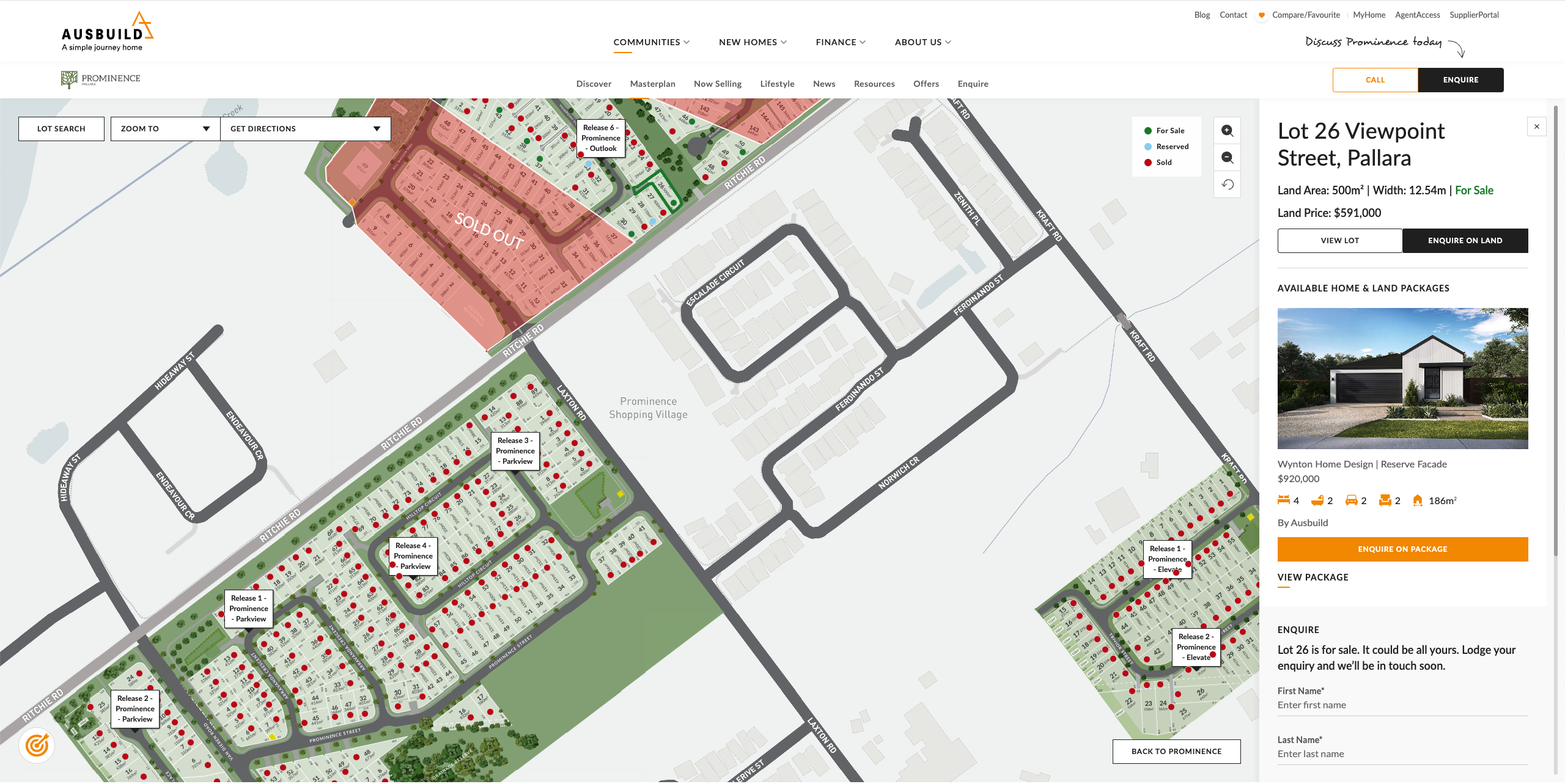This screenshot has width=1565, height=784.
Task: Click the map zoom out magnifier icon
Action: (1227, 158)
